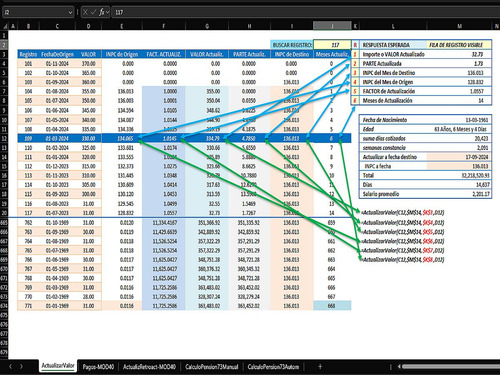Select column M header
The width and height of the screenshot is (500, 375).
[x=459, y=26]
